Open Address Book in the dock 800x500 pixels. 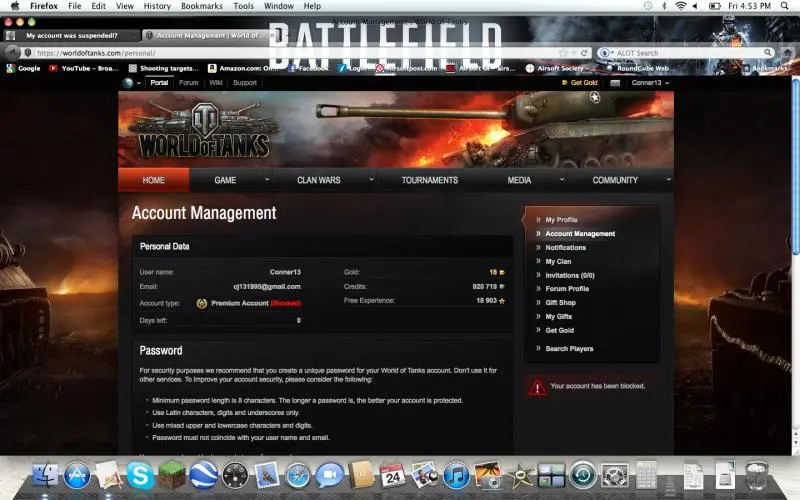361,475
